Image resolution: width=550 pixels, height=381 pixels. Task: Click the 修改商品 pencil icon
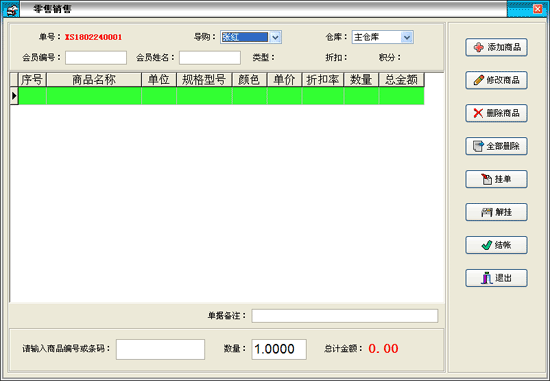point(479,80)
